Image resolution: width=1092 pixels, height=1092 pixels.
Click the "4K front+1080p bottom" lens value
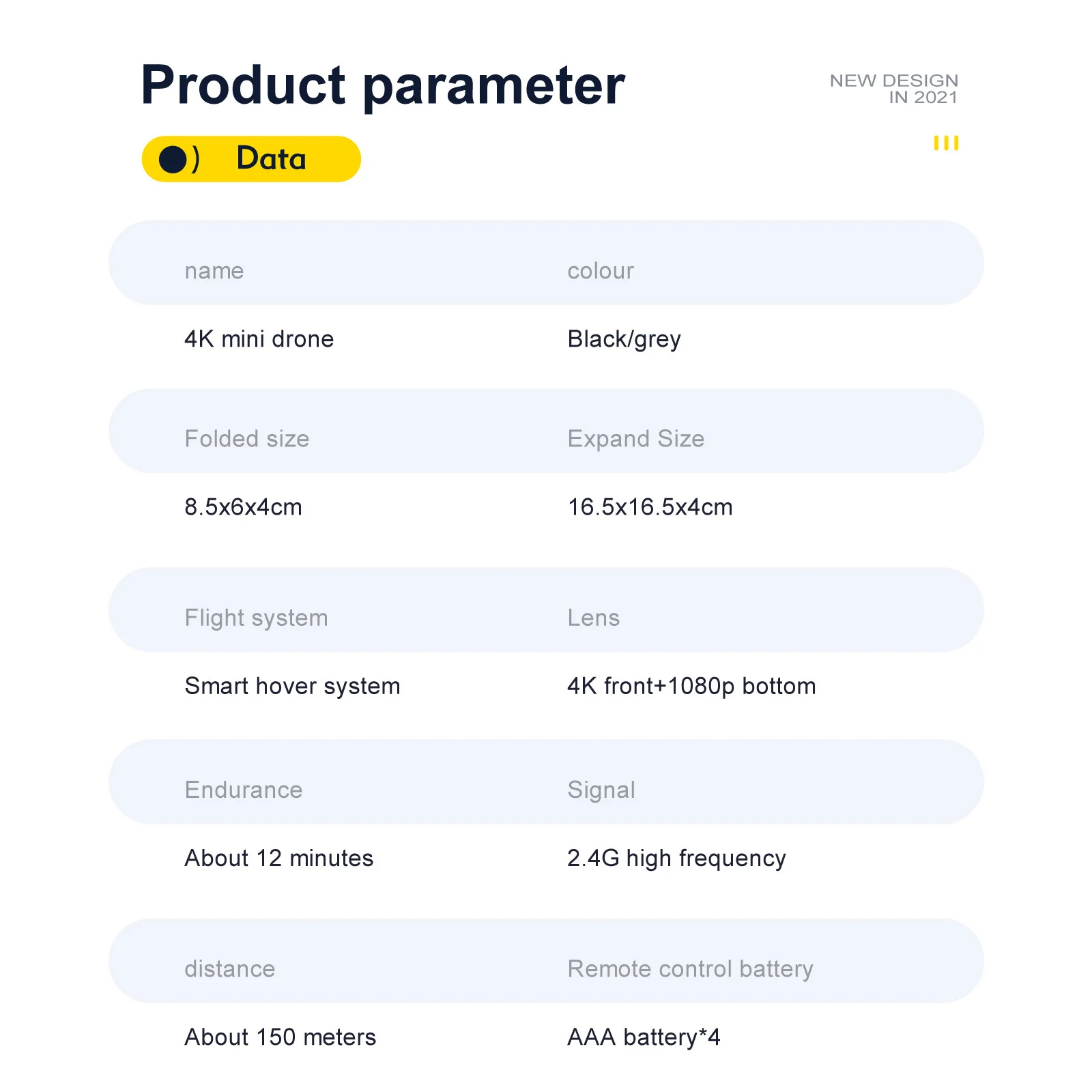(x=691, y=686)
